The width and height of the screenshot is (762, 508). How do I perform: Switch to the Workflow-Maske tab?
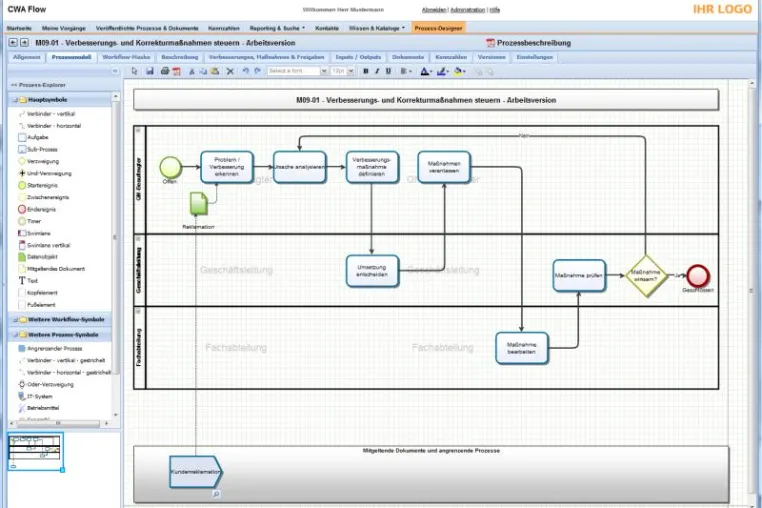tap(126, 57)
